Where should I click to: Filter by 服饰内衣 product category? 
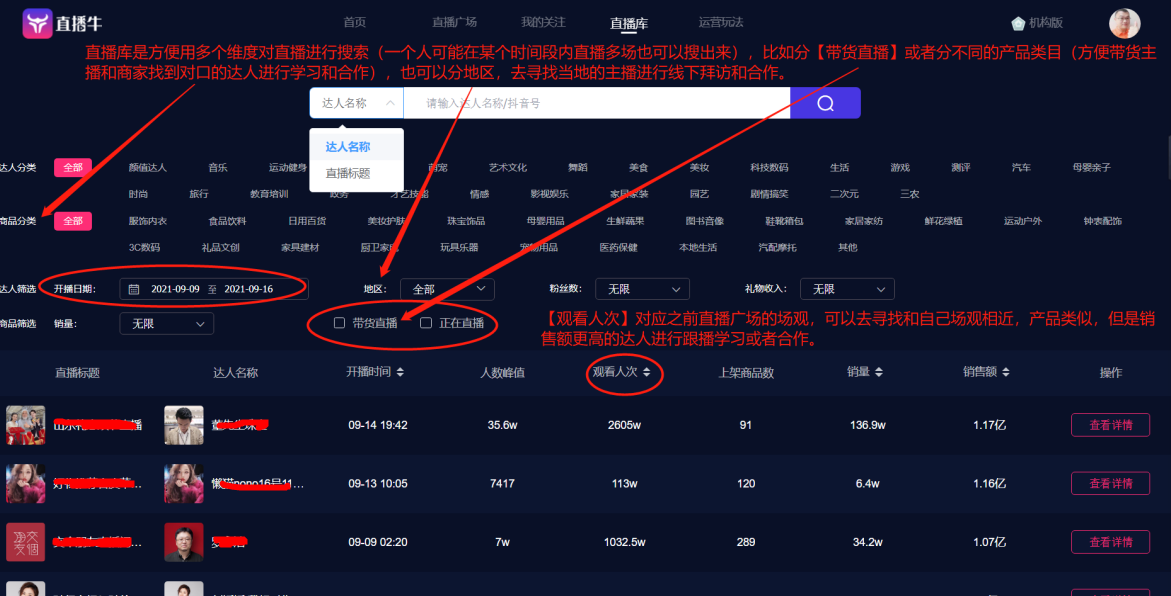coord(148,221)
